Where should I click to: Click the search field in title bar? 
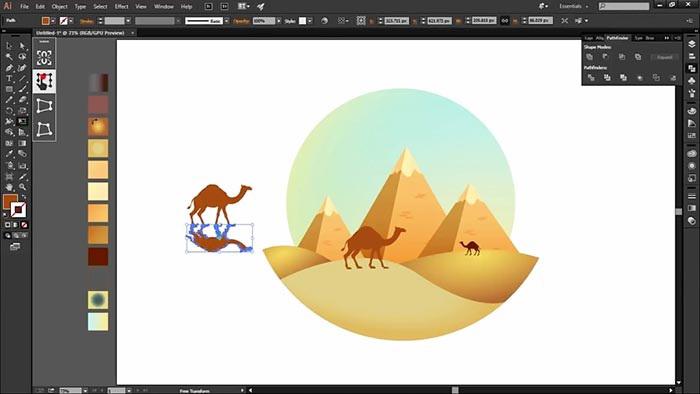point(624,6)
